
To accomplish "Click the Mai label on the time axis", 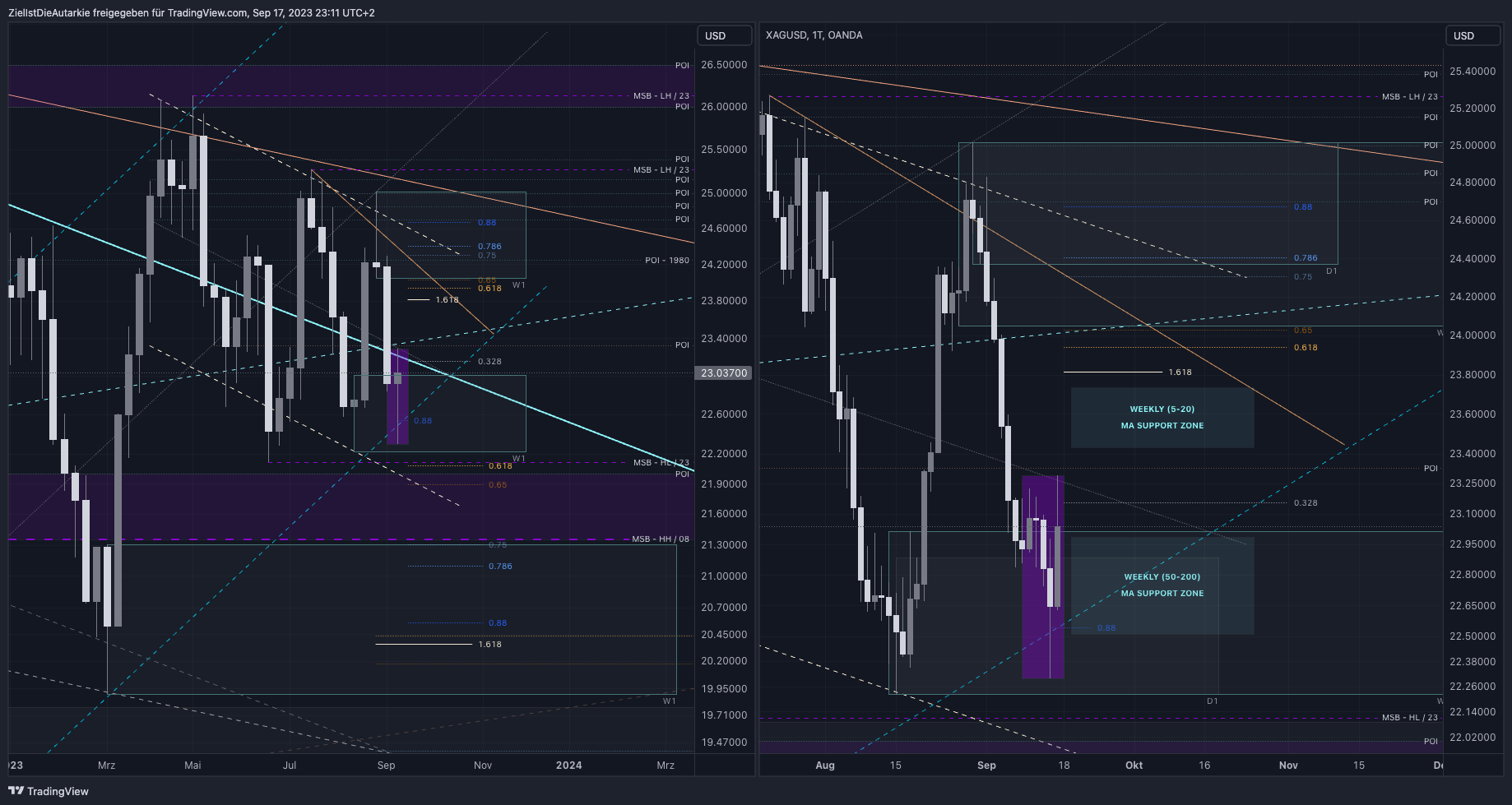I will [x=192, y=766].
